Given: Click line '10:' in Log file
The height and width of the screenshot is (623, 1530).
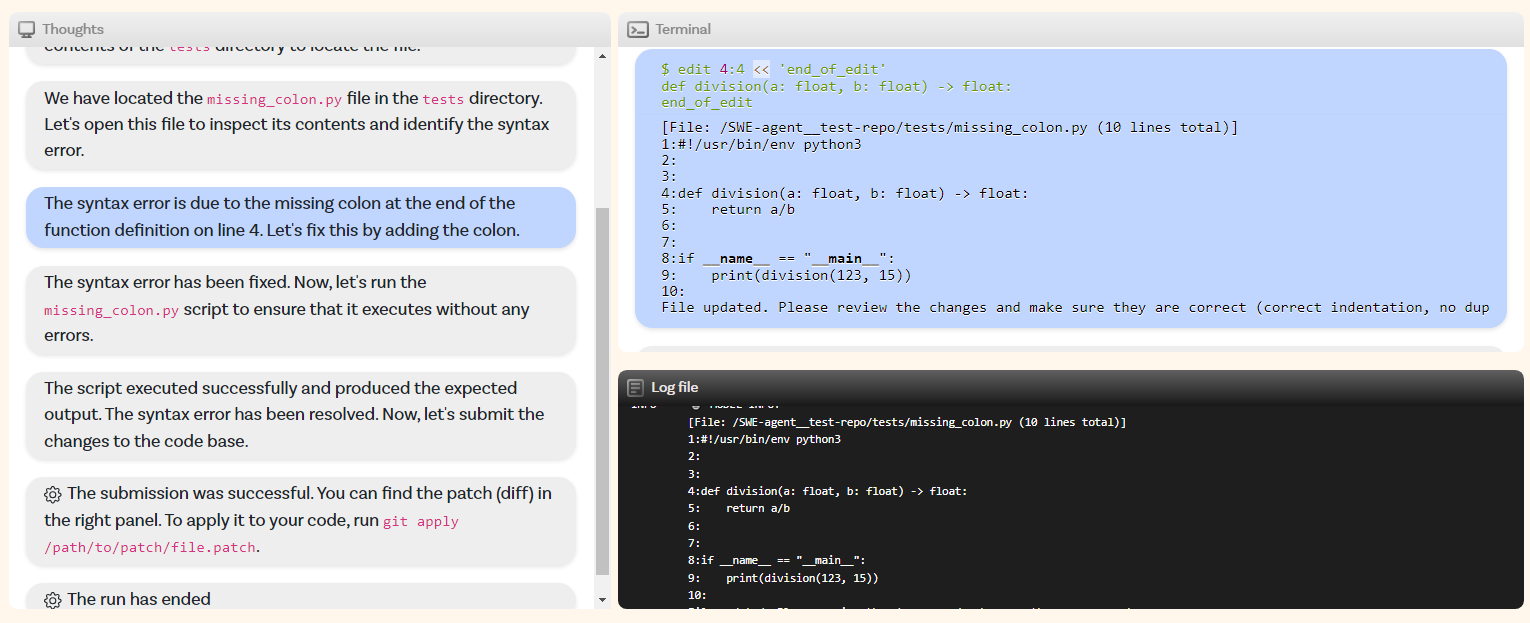Looking at the screenshot, I should coord(698,595).
